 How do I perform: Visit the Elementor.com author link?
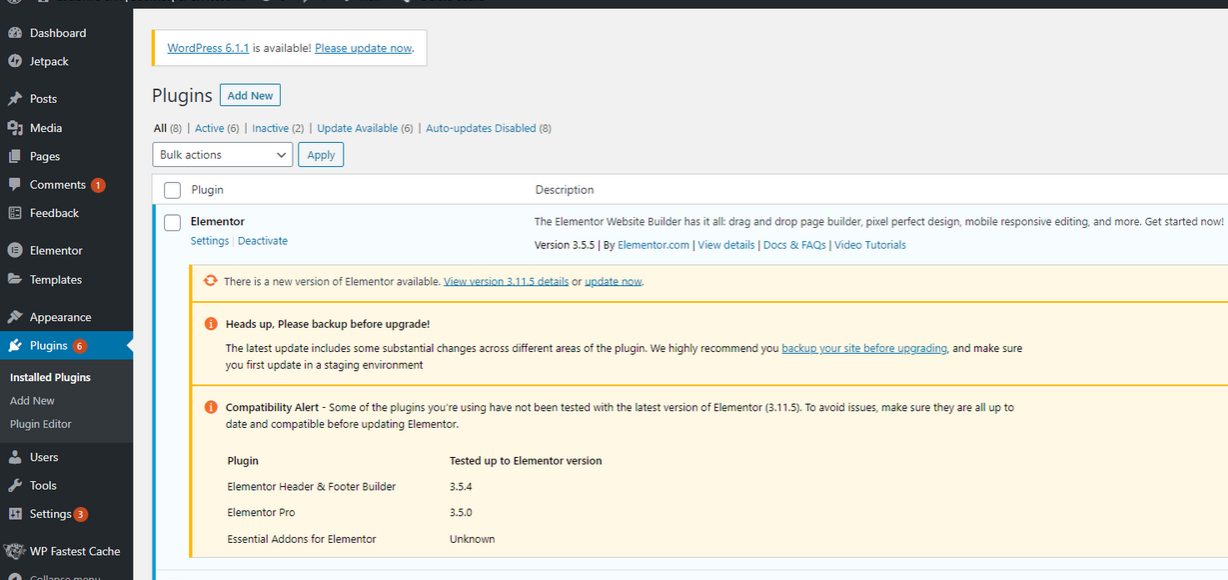pyautogui.click(x=653, y=245)
